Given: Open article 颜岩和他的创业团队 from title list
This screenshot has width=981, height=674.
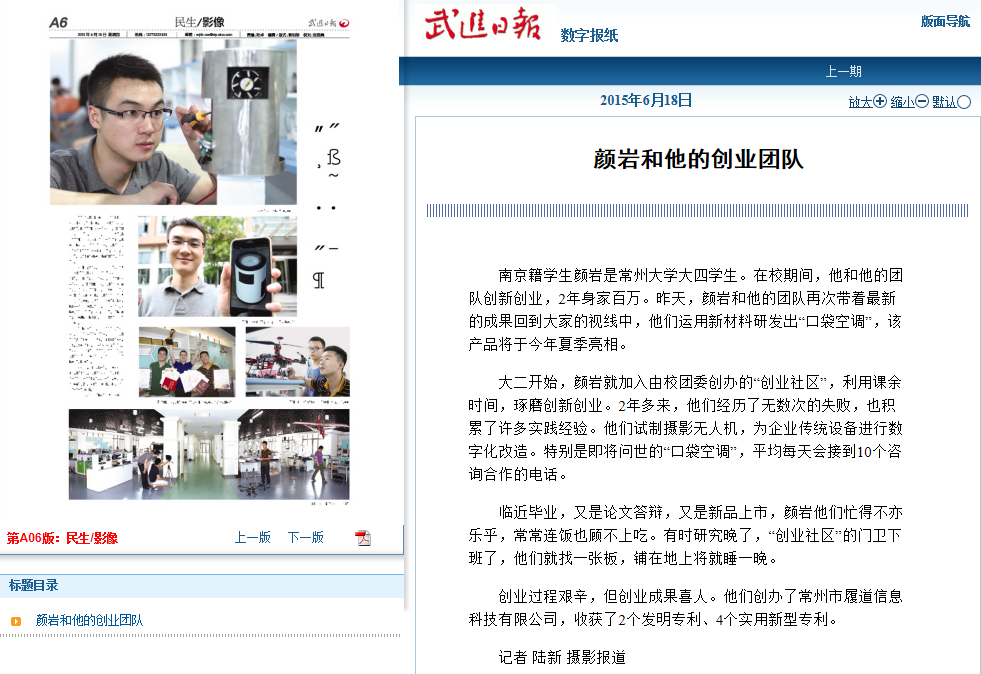Looking at the screenshot, I should [x=89, y=620].
